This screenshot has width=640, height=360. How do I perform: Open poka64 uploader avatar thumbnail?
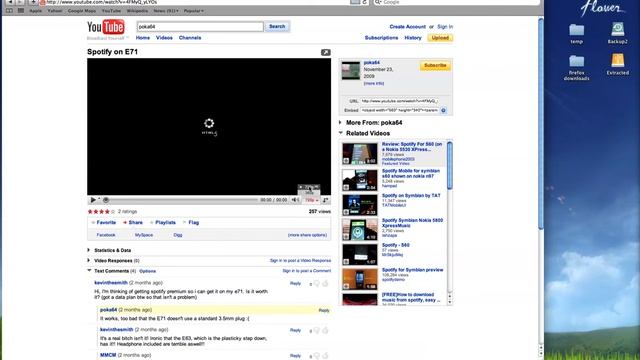pyautogui.click(x=351, y=71)
